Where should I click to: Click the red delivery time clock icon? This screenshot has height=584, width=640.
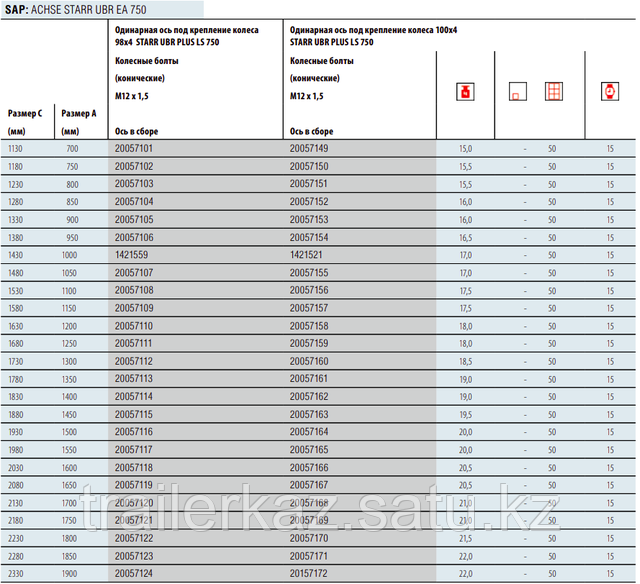(x=610, y=91)
